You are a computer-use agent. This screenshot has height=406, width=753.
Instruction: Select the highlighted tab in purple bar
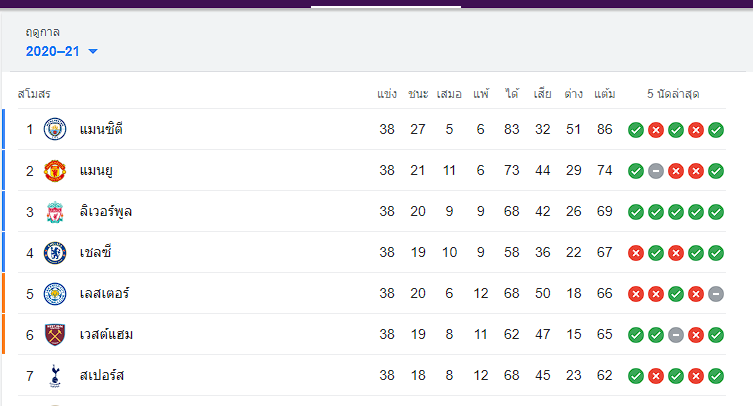[x=386, y=4]
